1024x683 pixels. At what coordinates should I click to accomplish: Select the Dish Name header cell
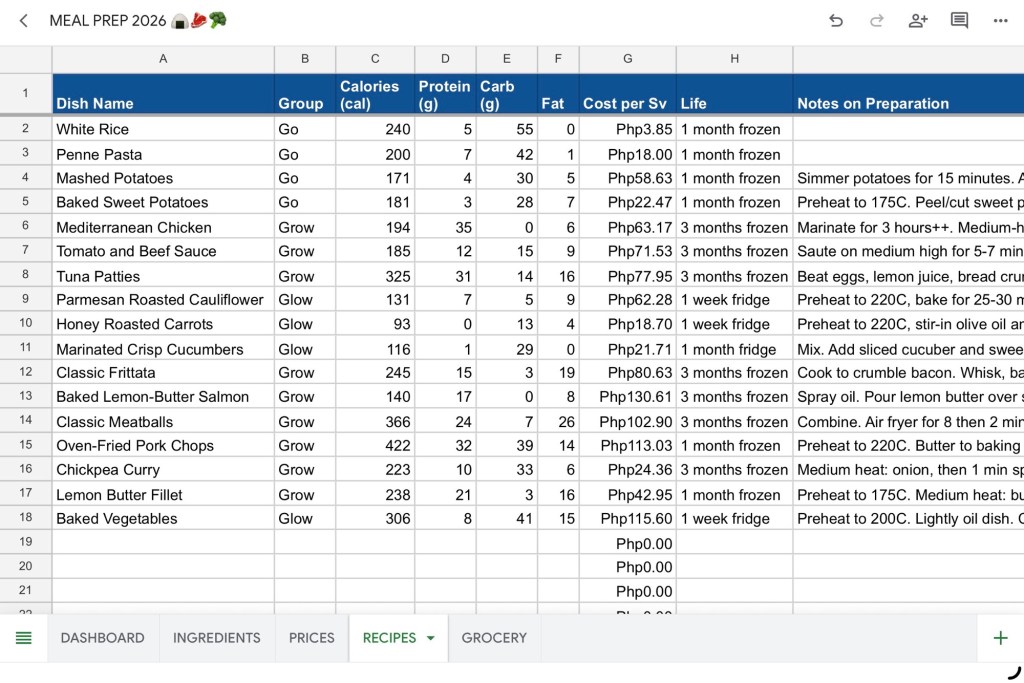click(x=163, y=94)
